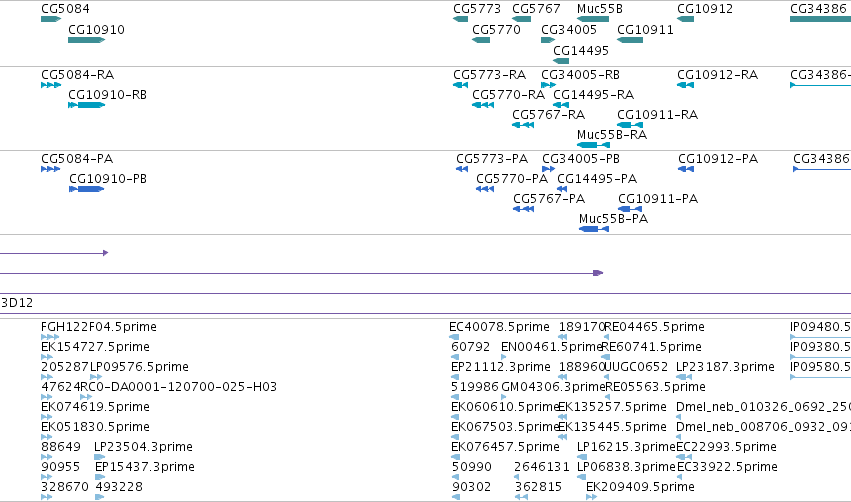The height and width of the screenshot is (502, 851).
Task: Select the Muc55B-PA protein label
Action: pos(613,219)
